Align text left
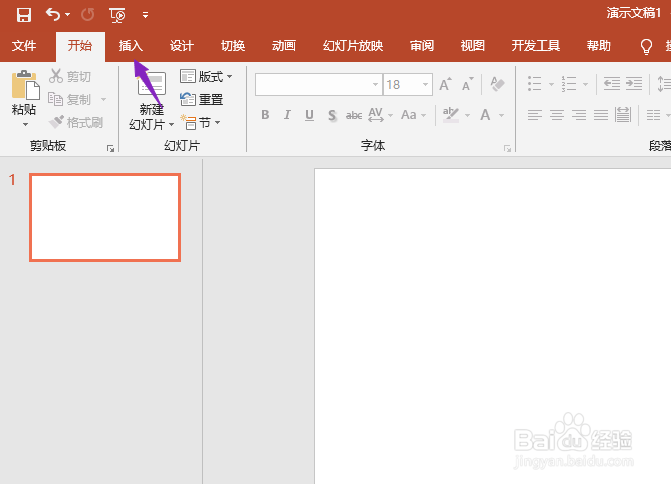This screenshot has height=484, width=671. pos(534,115)
